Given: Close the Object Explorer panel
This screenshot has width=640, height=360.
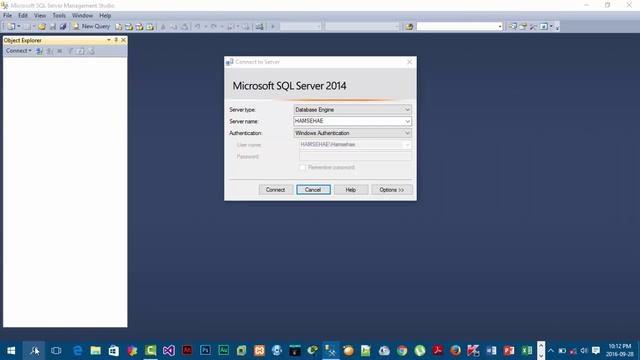Looking at the screenshot, I should pos(123,40).
